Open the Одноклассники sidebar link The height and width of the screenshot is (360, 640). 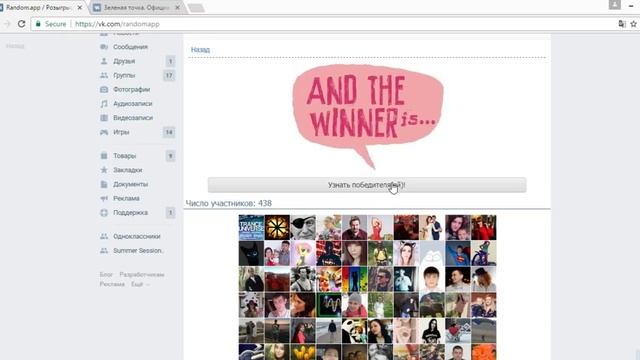[137, 236]
